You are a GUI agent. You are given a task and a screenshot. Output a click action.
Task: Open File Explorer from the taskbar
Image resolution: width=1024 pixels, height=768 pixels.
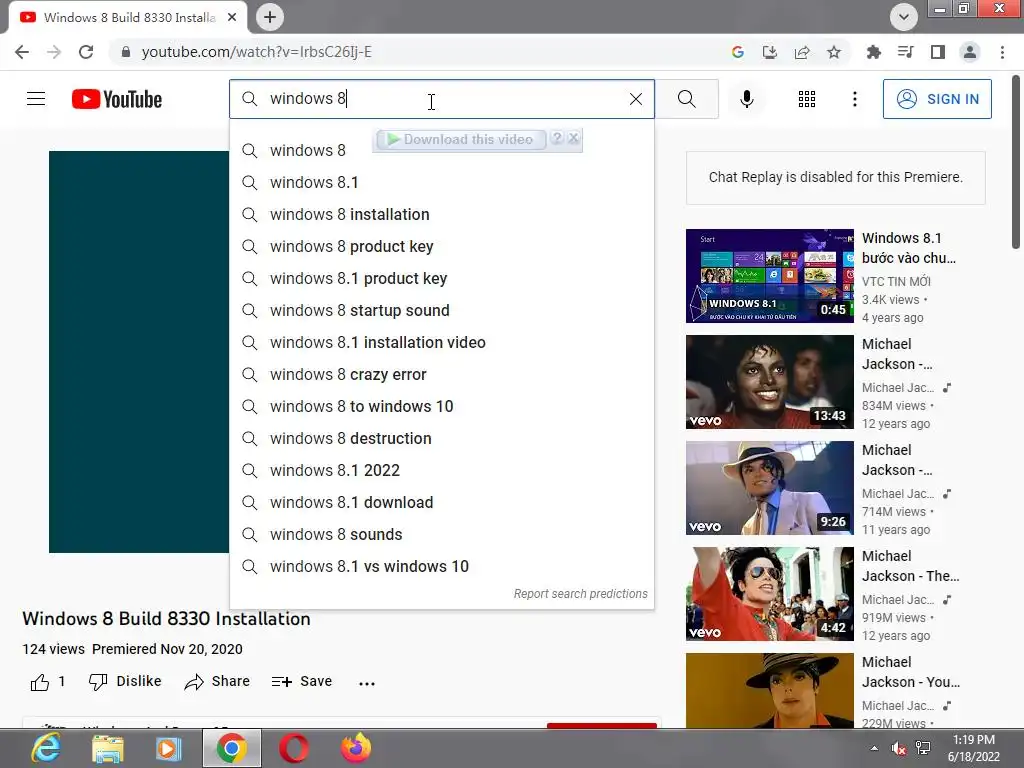coord(108,748)
